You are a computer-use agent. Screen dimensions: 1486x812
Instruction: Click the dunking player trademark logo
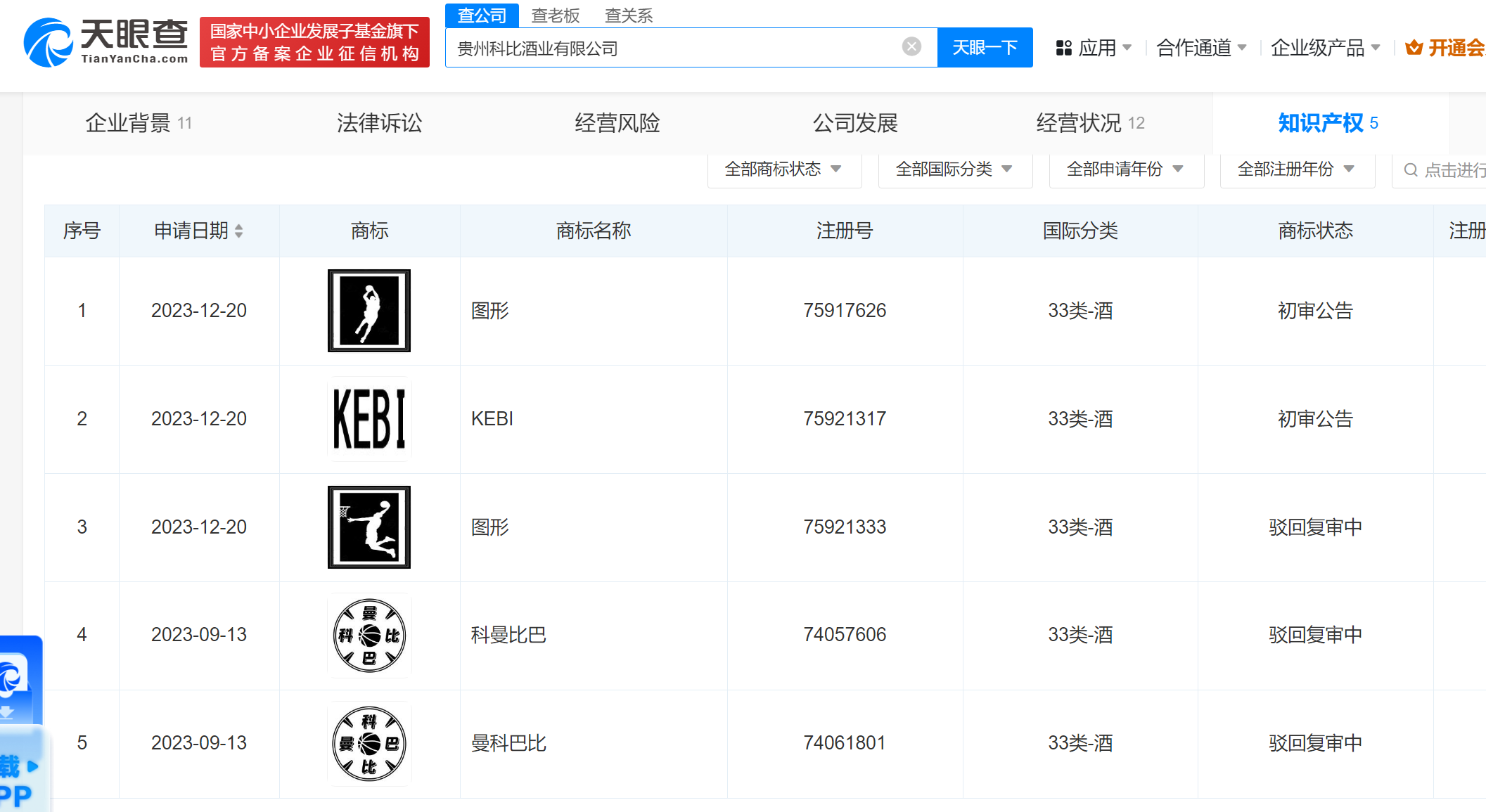(369, 527)
